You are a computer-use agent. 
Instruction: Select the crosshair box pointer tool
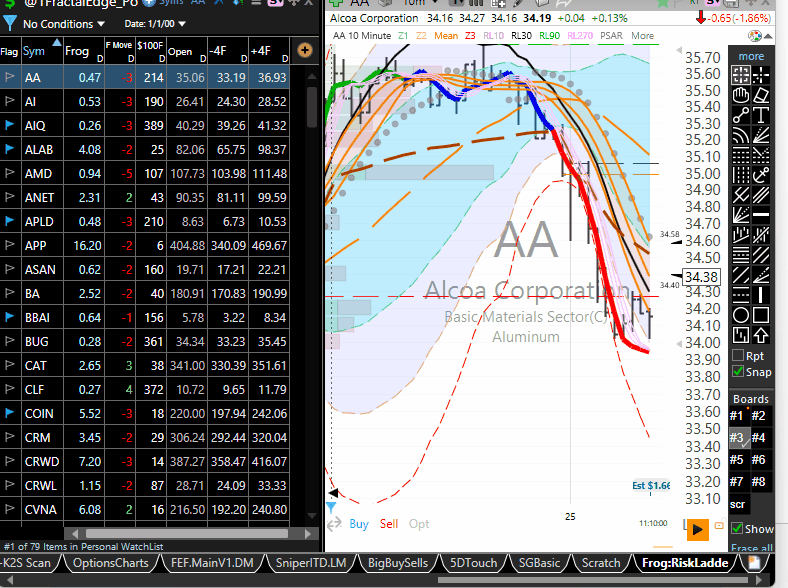point(740,75)
